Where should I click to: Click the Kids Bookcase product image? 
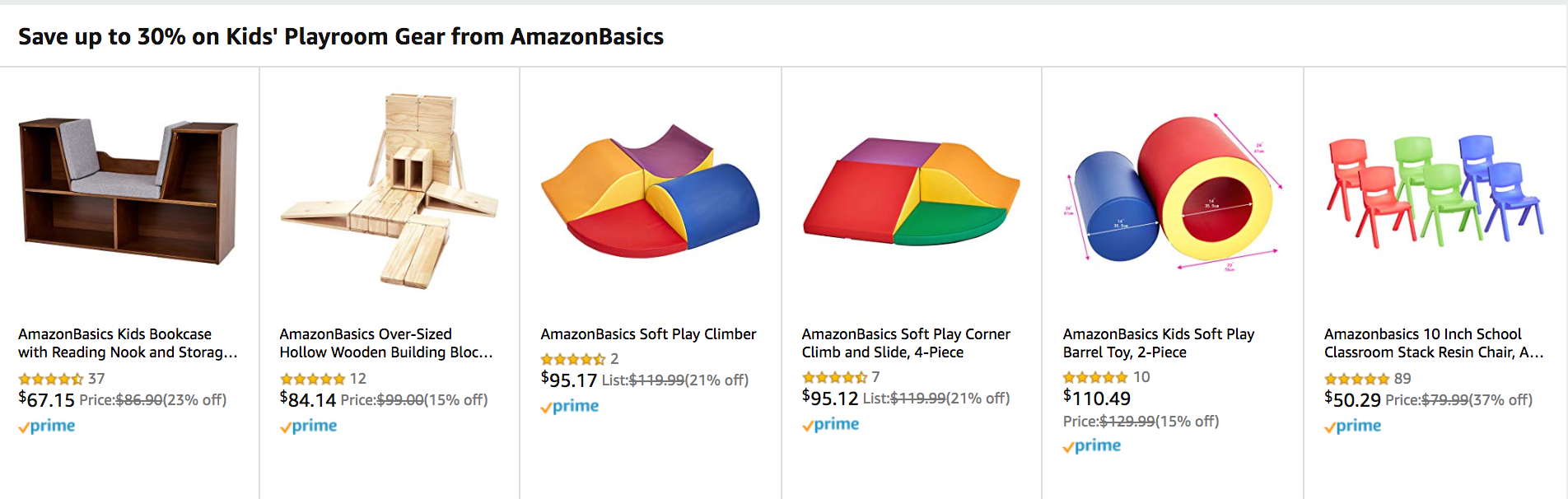click(128, 191)
